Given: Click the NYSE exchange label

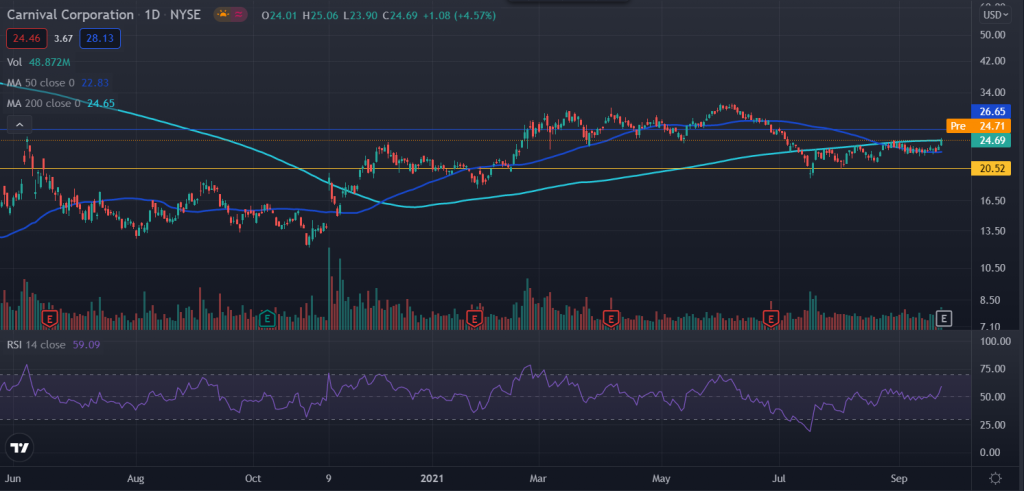Looking at the screenshot, I should (186, 15).
